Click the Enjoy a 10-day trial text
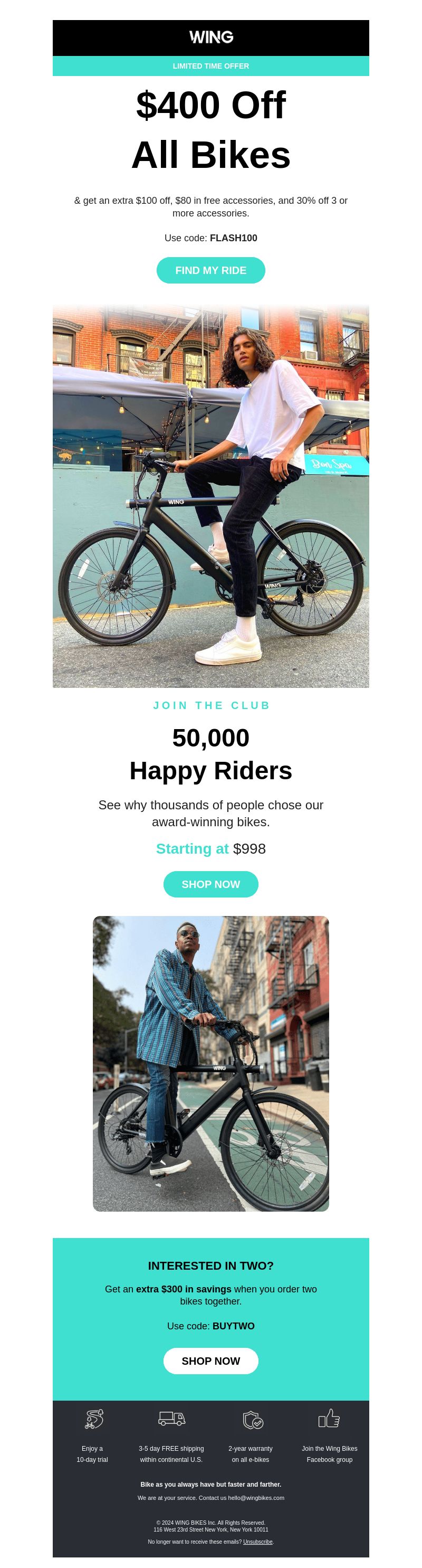The width and height of the screenshot is (422, 1568). pyautogui.click(x=92, y=1453)
